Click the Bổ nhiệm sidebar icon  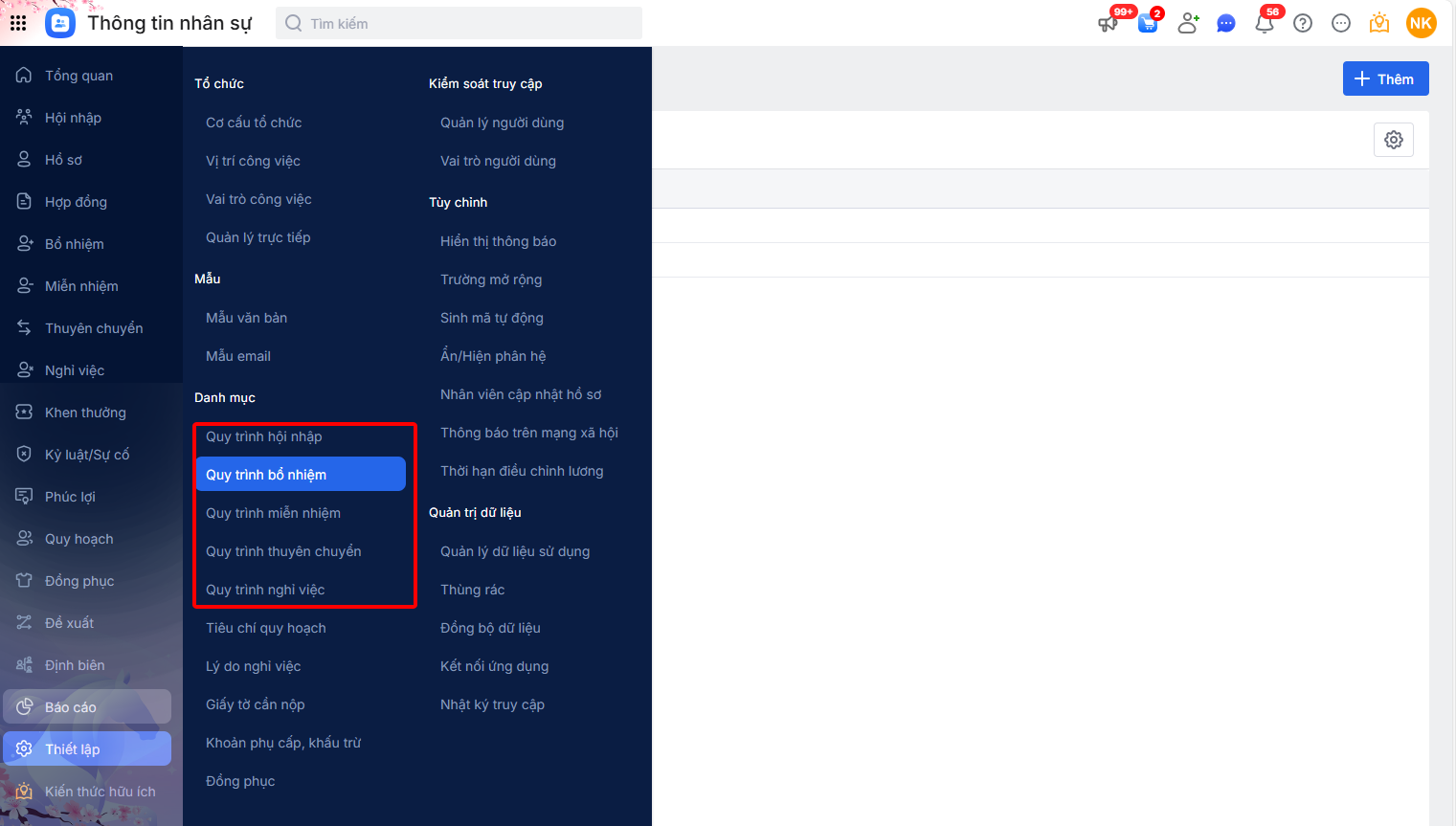click(24, 244)
